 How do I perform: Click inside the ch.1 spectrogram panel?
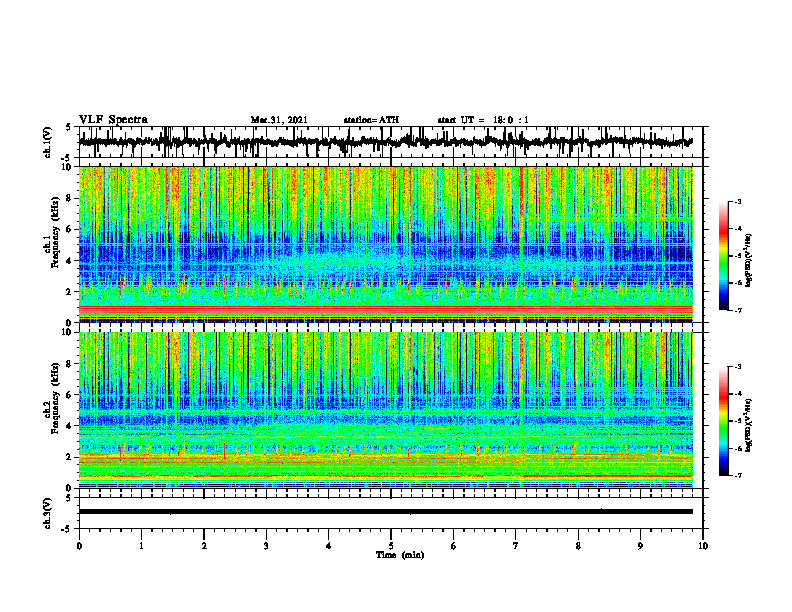(385, 244)
